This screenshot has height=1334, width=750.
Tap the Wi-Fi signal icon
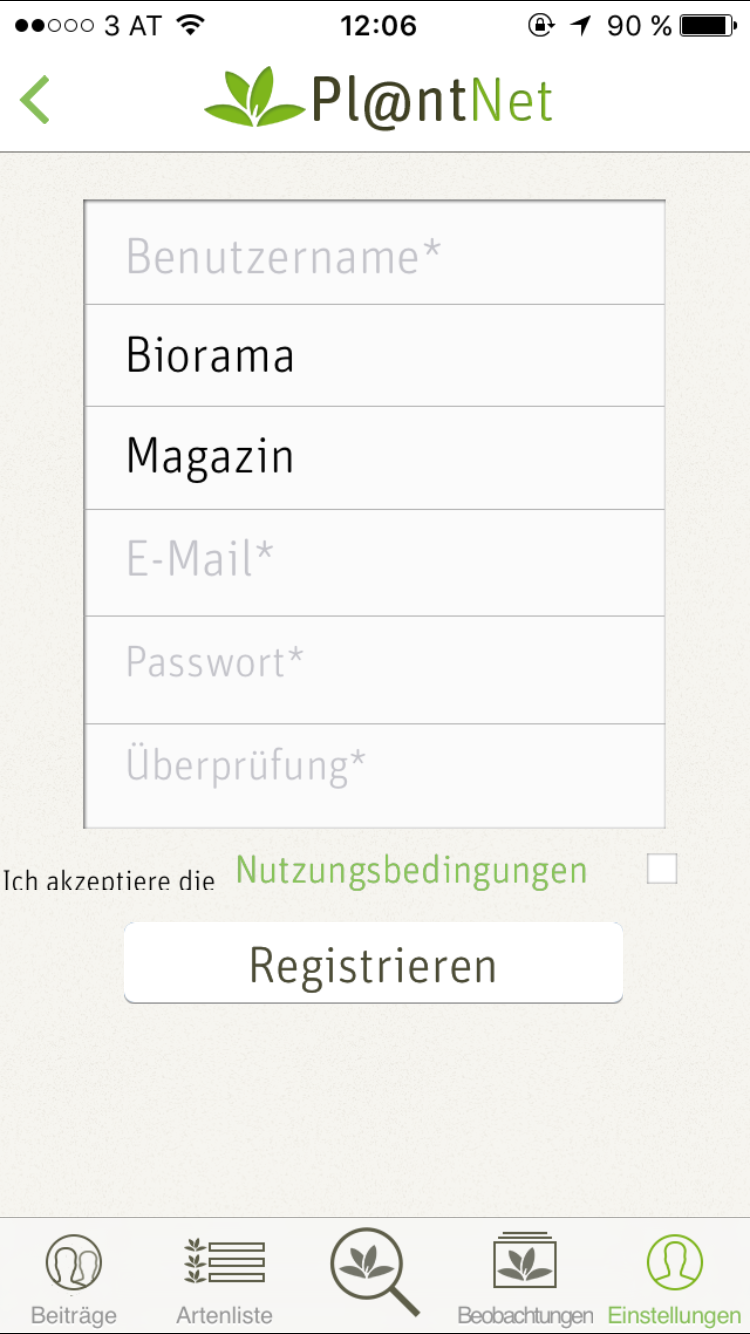(x=189, y=26)
